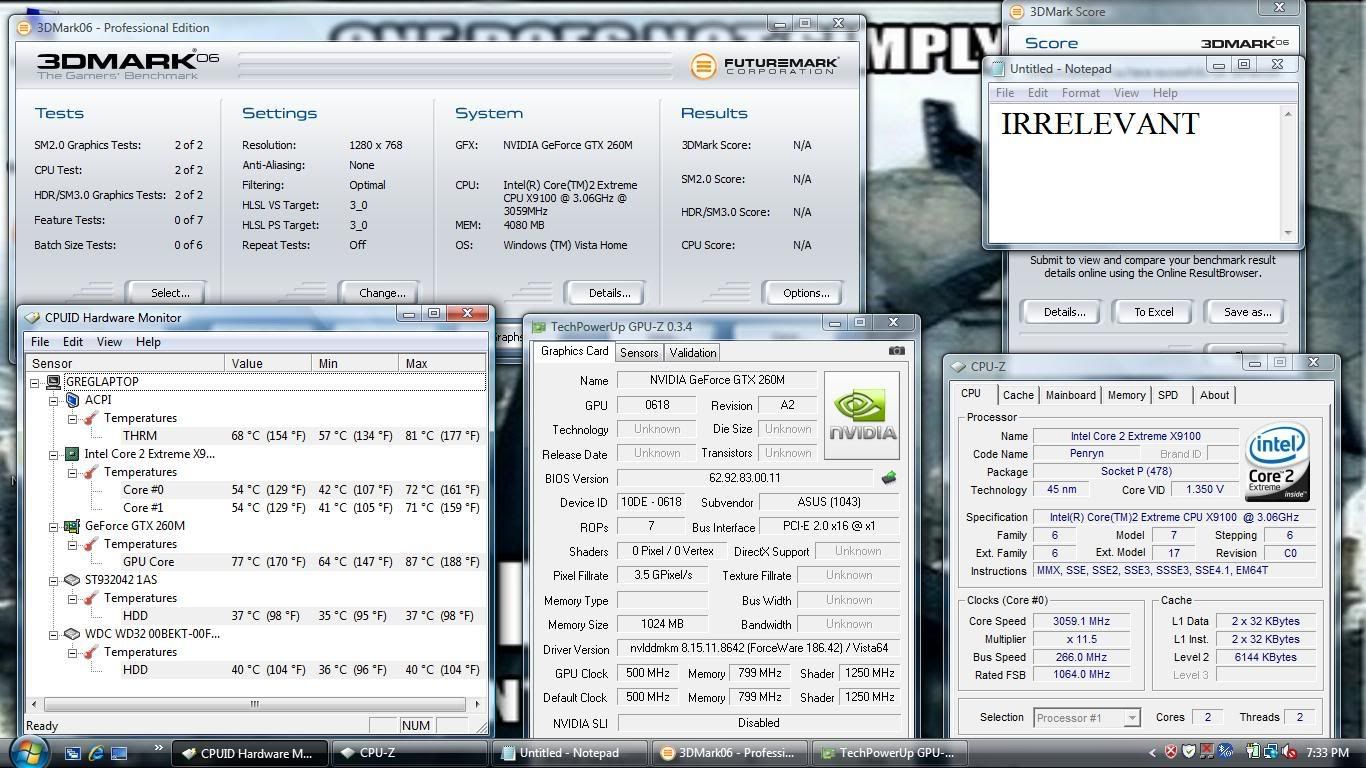Open Hardware Monitor View menu
Viewport: 1366px width, 768px height.
pyautogui.click(x=109, y=342)
